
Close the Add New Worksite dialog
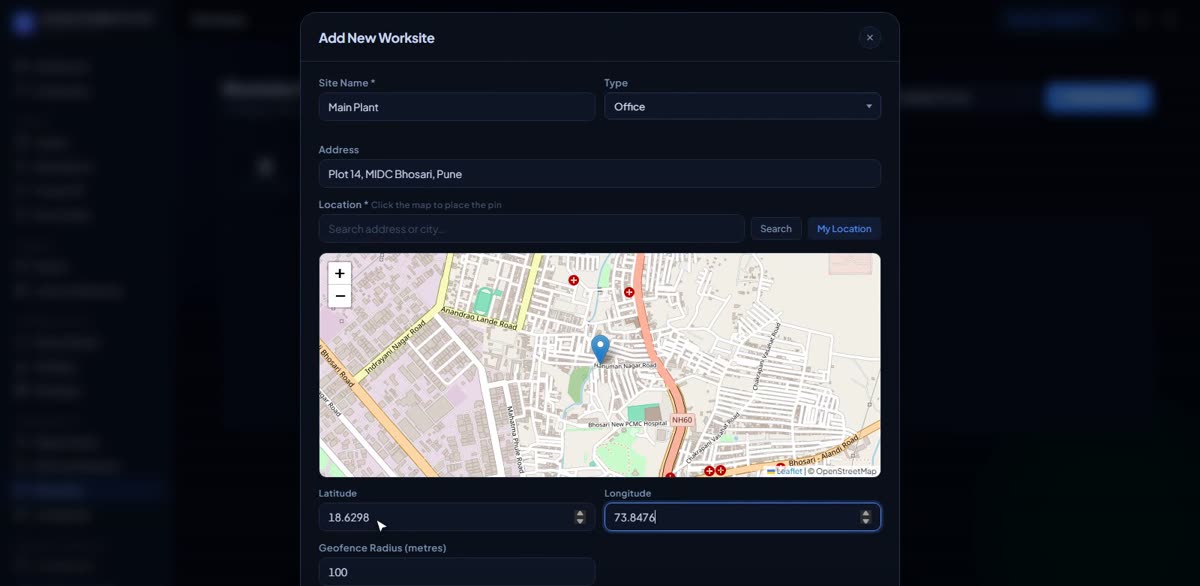click(869, 38)
